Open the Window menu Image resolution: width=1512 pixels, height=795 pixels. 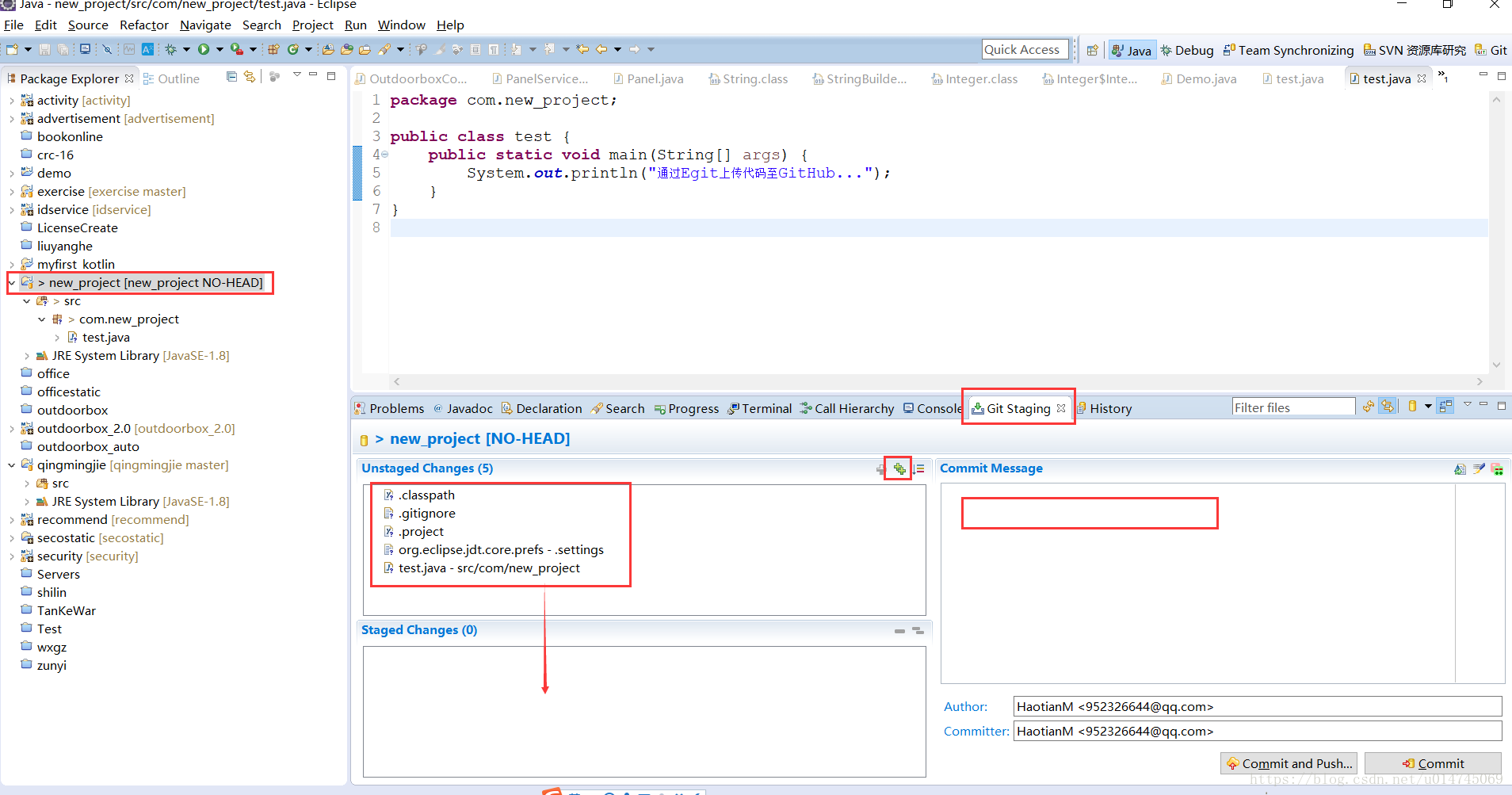pyautogui.click(x=401, y=25)
